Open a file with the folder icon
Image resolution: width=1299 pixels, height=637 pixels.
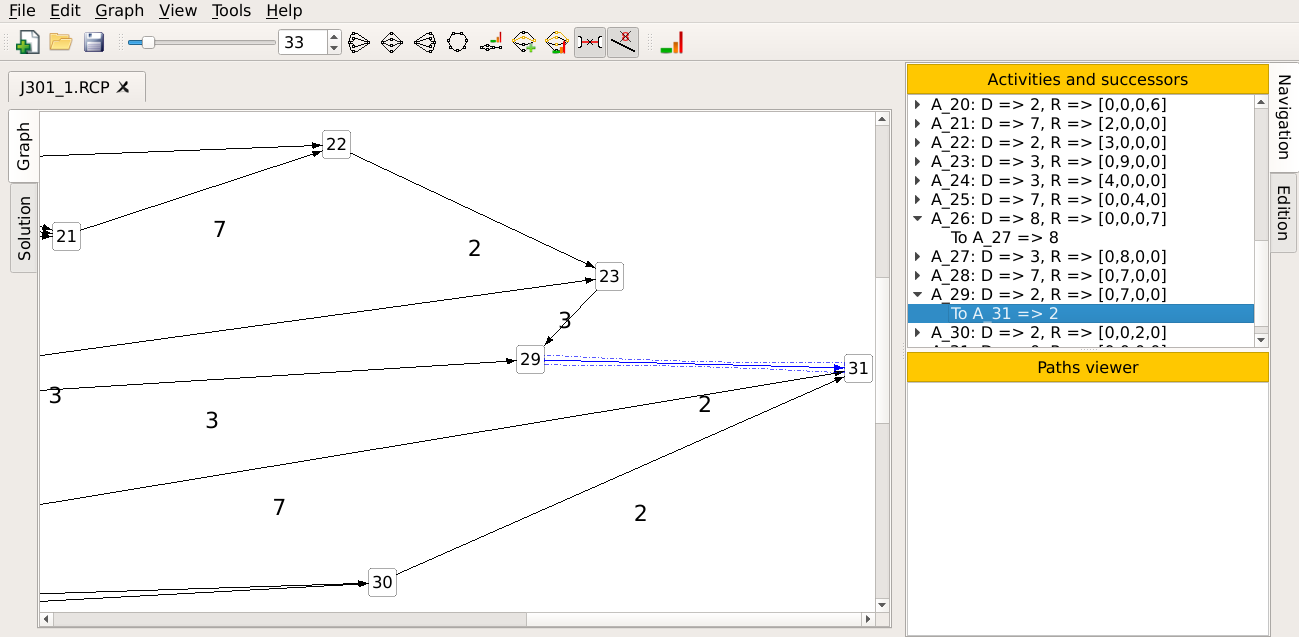click(x=61, y=42)
